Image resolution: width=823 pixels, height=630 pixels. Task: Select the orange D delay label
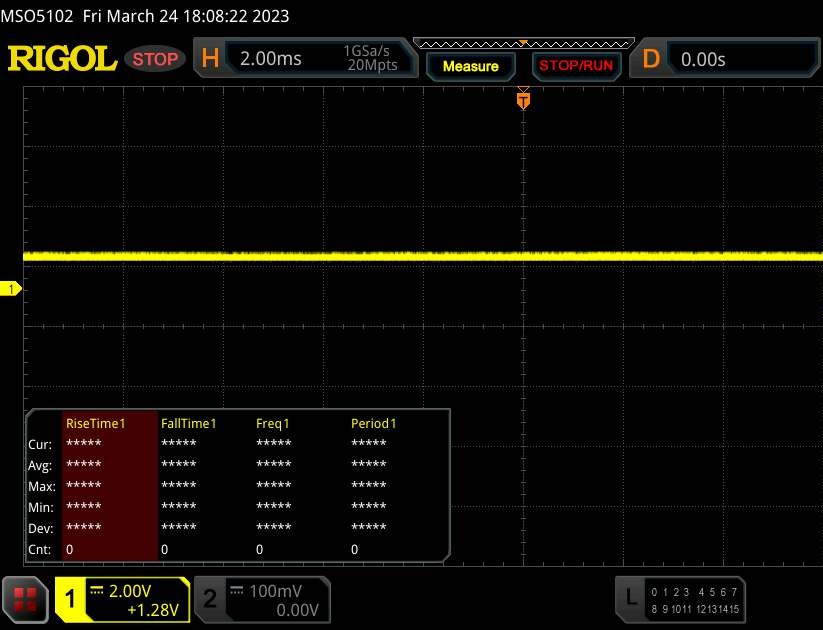point(651,59)
